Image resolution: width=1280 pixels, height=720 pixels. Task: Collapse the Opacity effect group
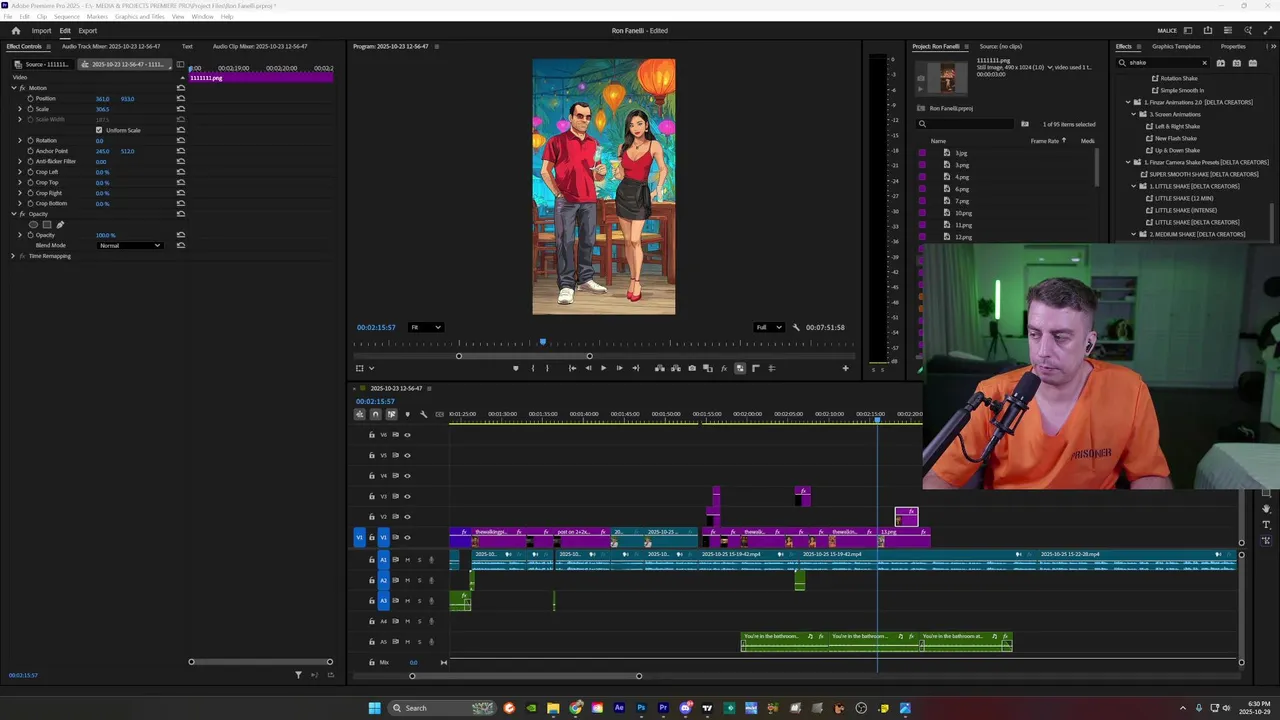(x=14, y=214)
